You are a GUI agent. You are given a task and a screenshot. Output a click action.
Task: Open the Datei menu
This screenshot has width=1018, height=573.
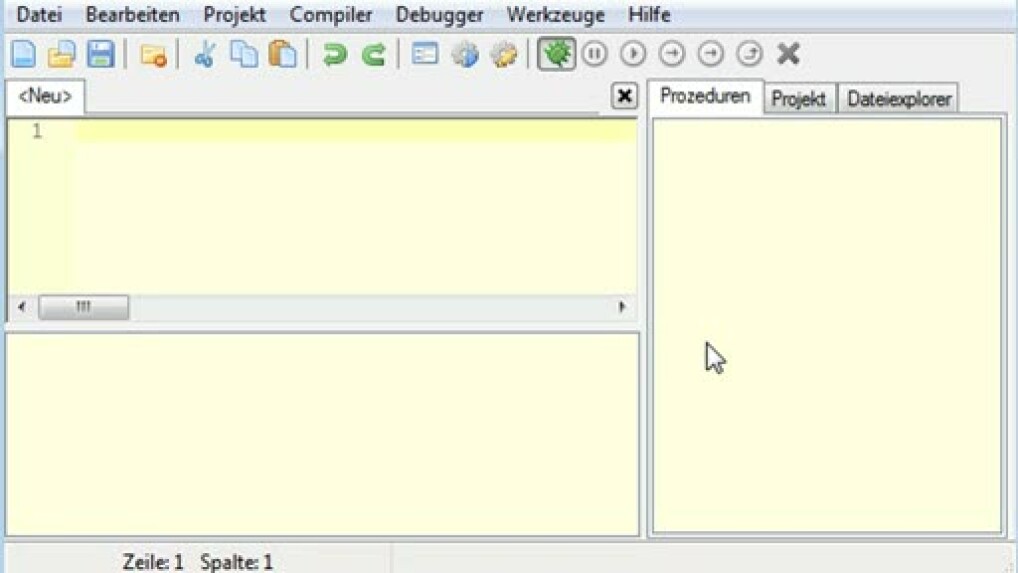[x=39, y=16]
